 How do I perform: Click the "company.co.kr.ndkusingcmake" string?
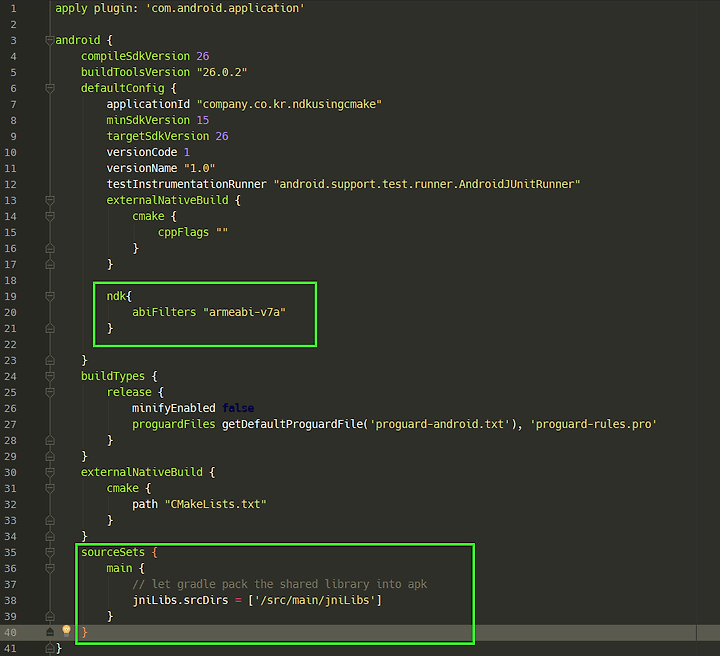click(x=289, y=104)
